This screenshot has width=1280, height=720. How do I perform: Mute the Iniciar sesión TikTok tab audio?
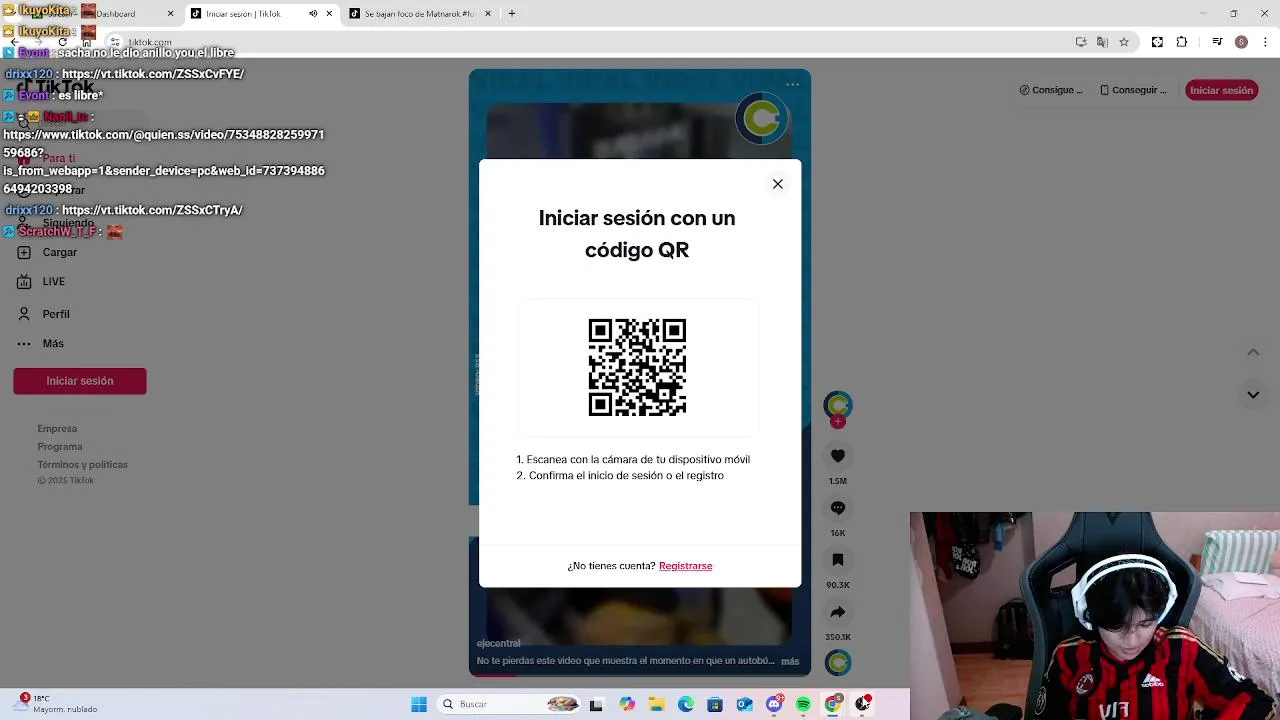[x=313, y=14]
